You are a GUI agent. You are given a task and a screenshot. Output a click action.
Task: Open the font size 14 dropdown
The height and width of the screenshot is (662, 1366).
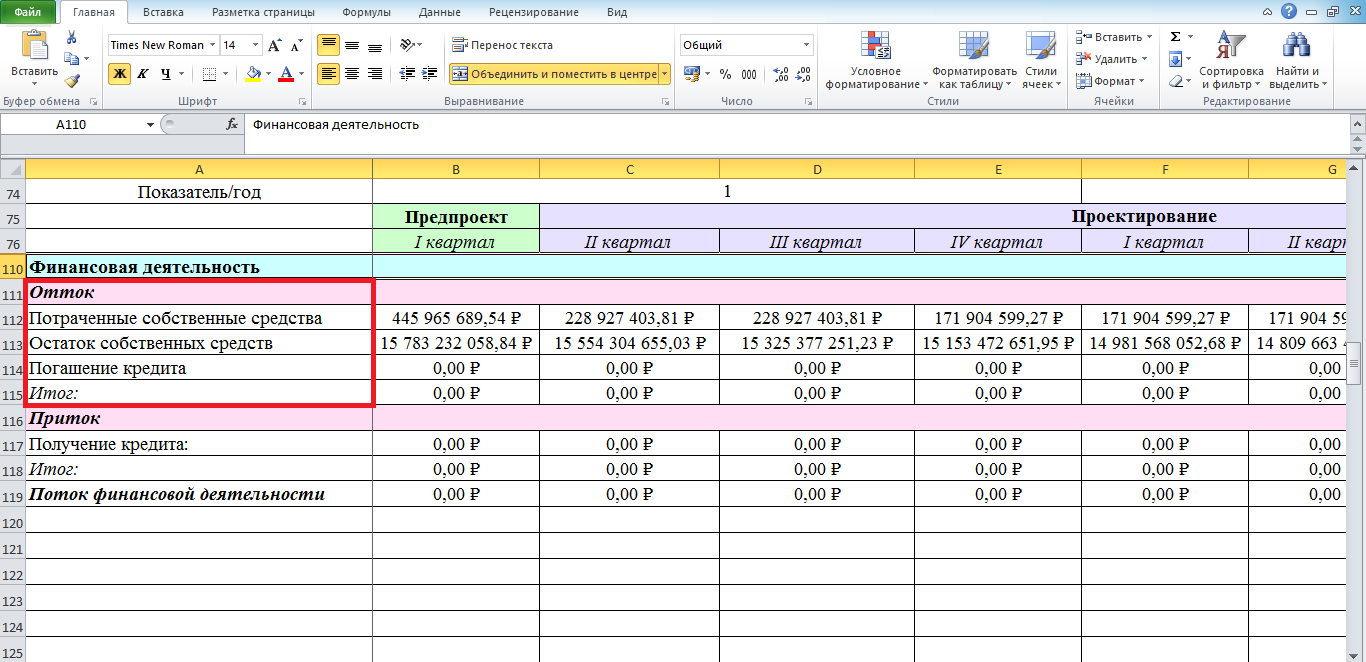pyautogui.click(x=256, y=46)
